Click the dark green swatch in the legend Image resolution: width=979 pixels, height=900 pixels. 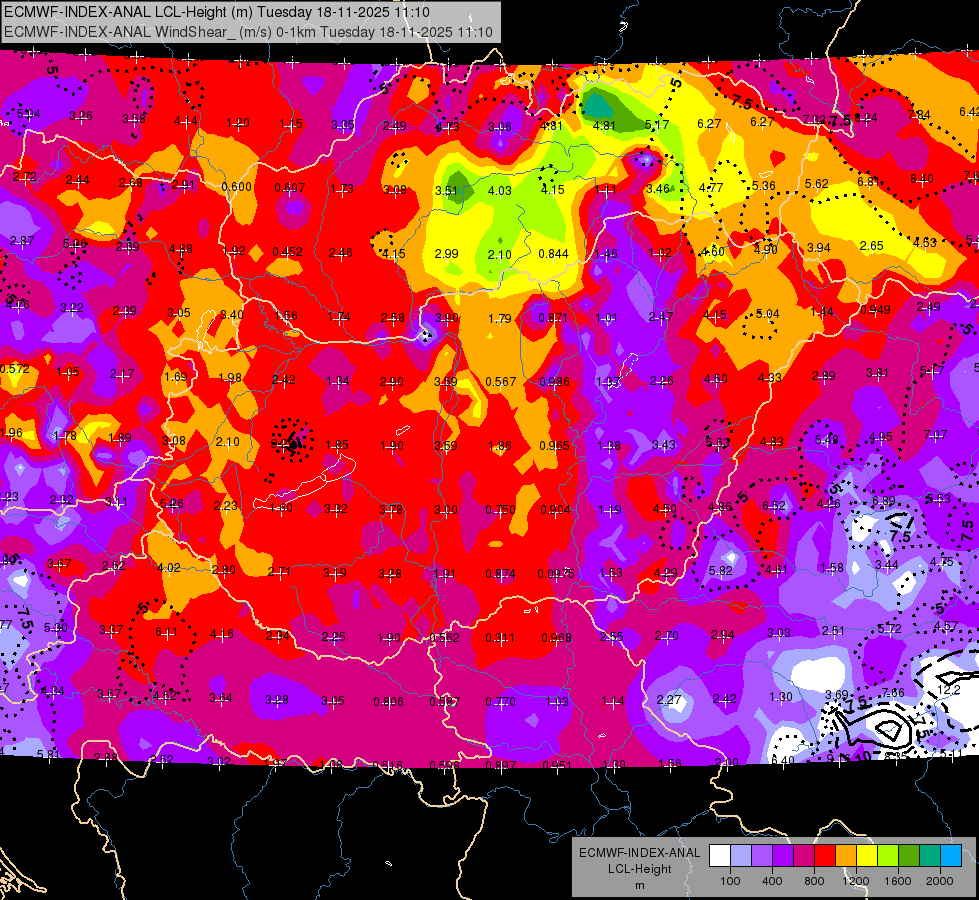pos(909,856)
